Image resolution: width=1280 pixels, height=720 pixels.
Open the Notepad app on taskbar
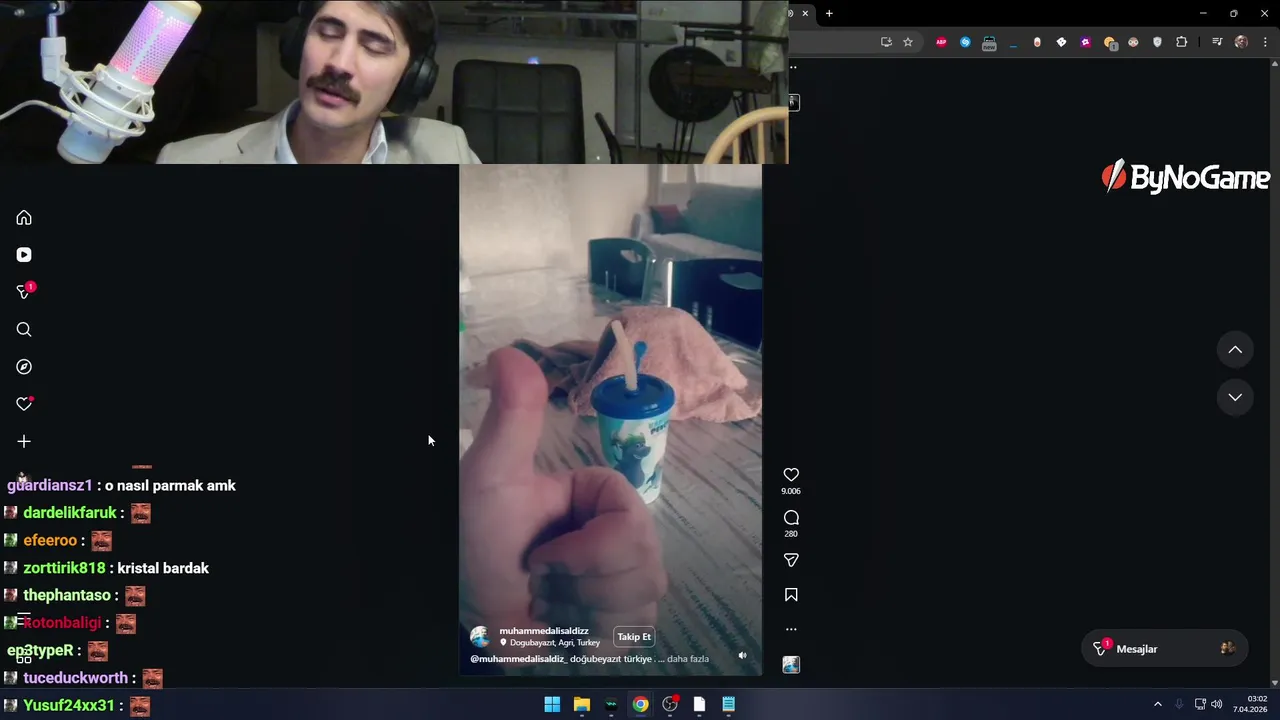click(x=729, y=704)
